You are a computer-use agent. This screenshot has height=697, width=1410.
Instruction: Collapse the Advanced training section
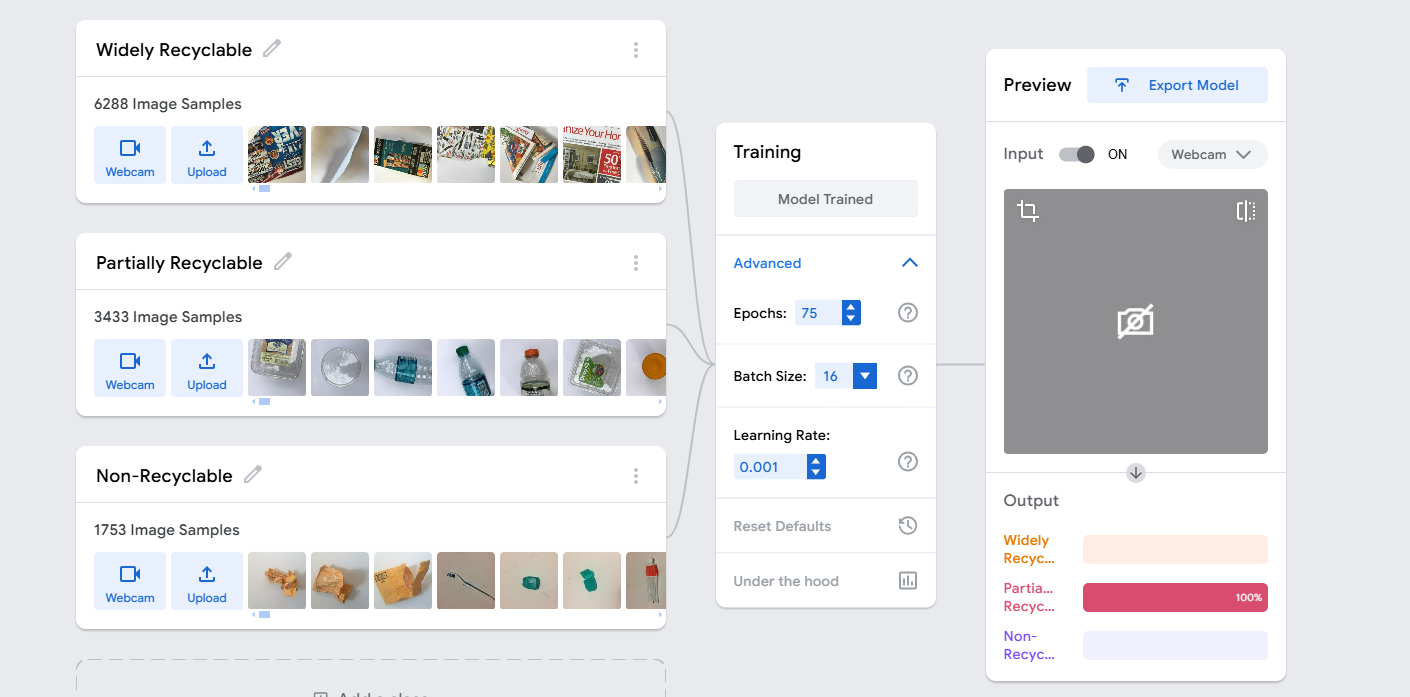[909, 263]
